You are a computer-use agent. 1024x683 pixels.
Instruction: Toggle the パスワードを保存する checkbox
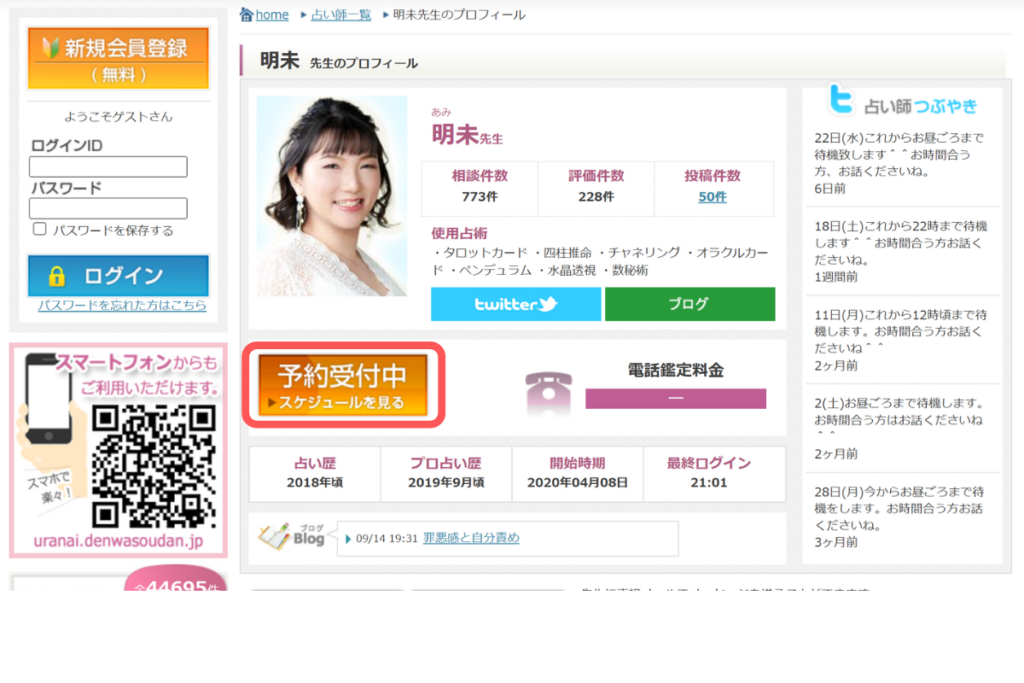point(40,229)
